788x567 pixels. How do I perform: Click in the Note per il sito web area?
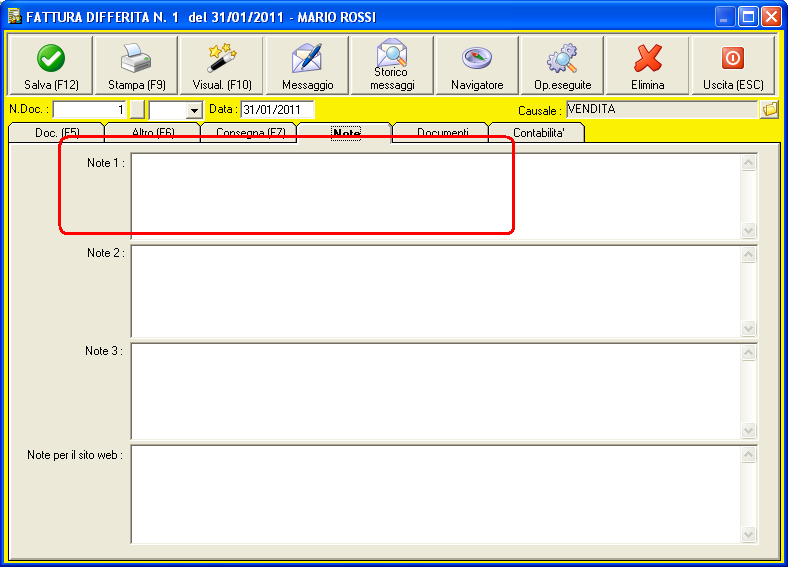(436, 495)
